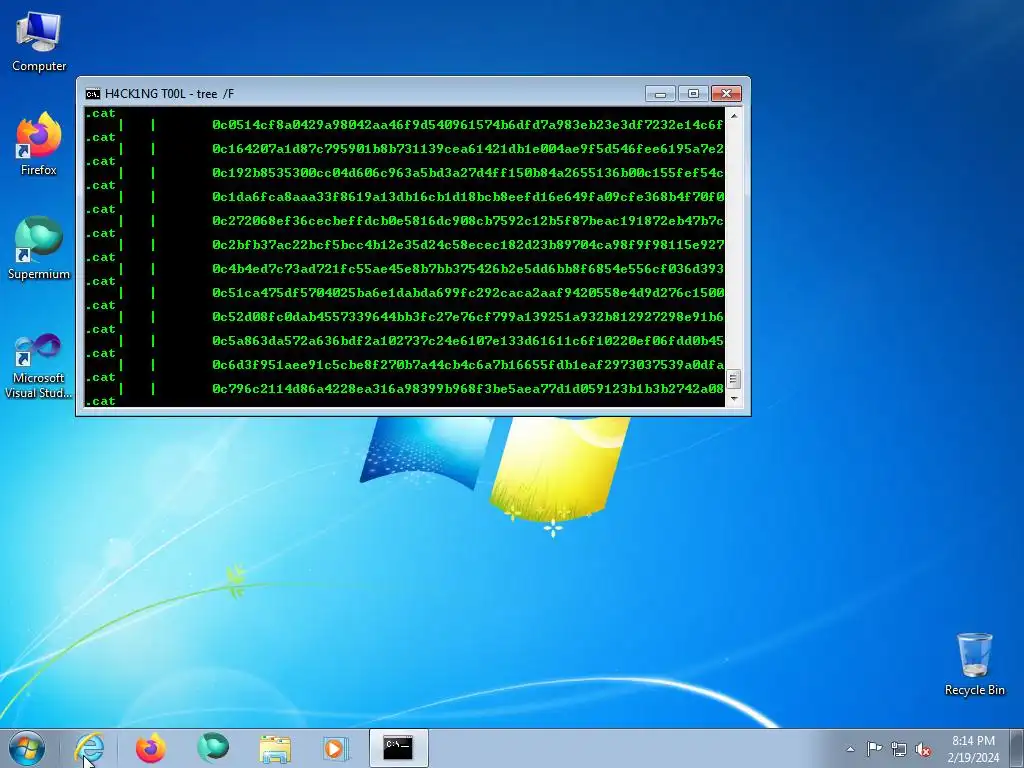Click the hash line starting 0c164207a1
1024x768 pixels.
468,149
